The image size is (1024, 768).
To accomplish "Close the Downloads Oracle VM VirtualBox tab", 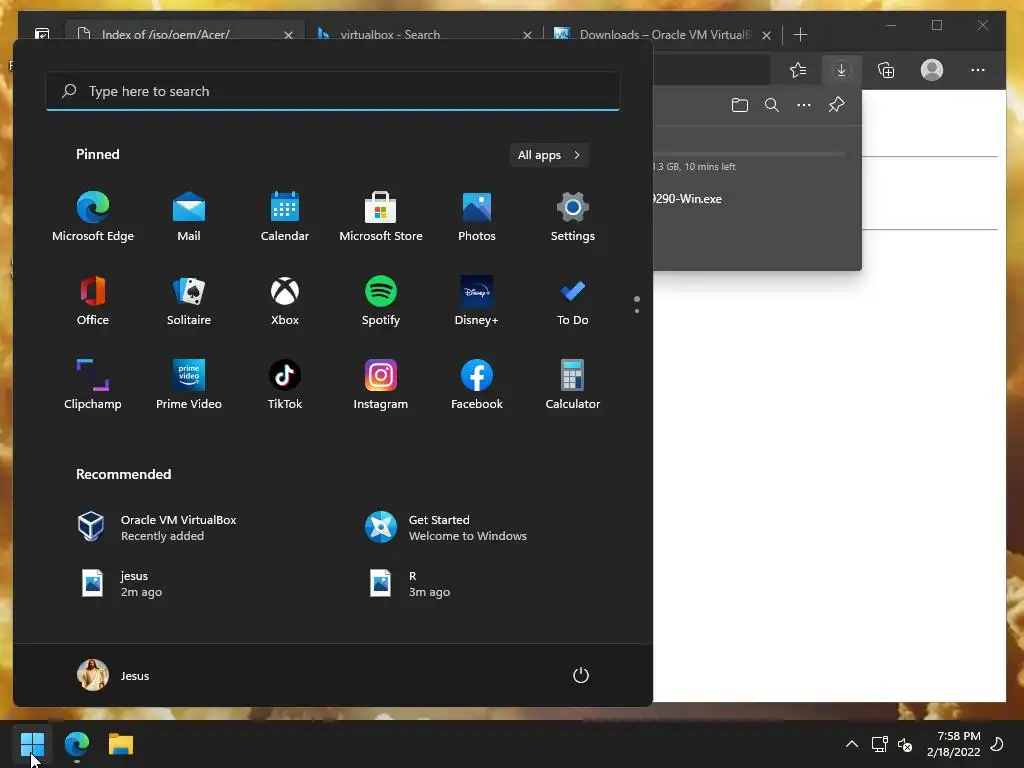I will (x=767, y=35).
